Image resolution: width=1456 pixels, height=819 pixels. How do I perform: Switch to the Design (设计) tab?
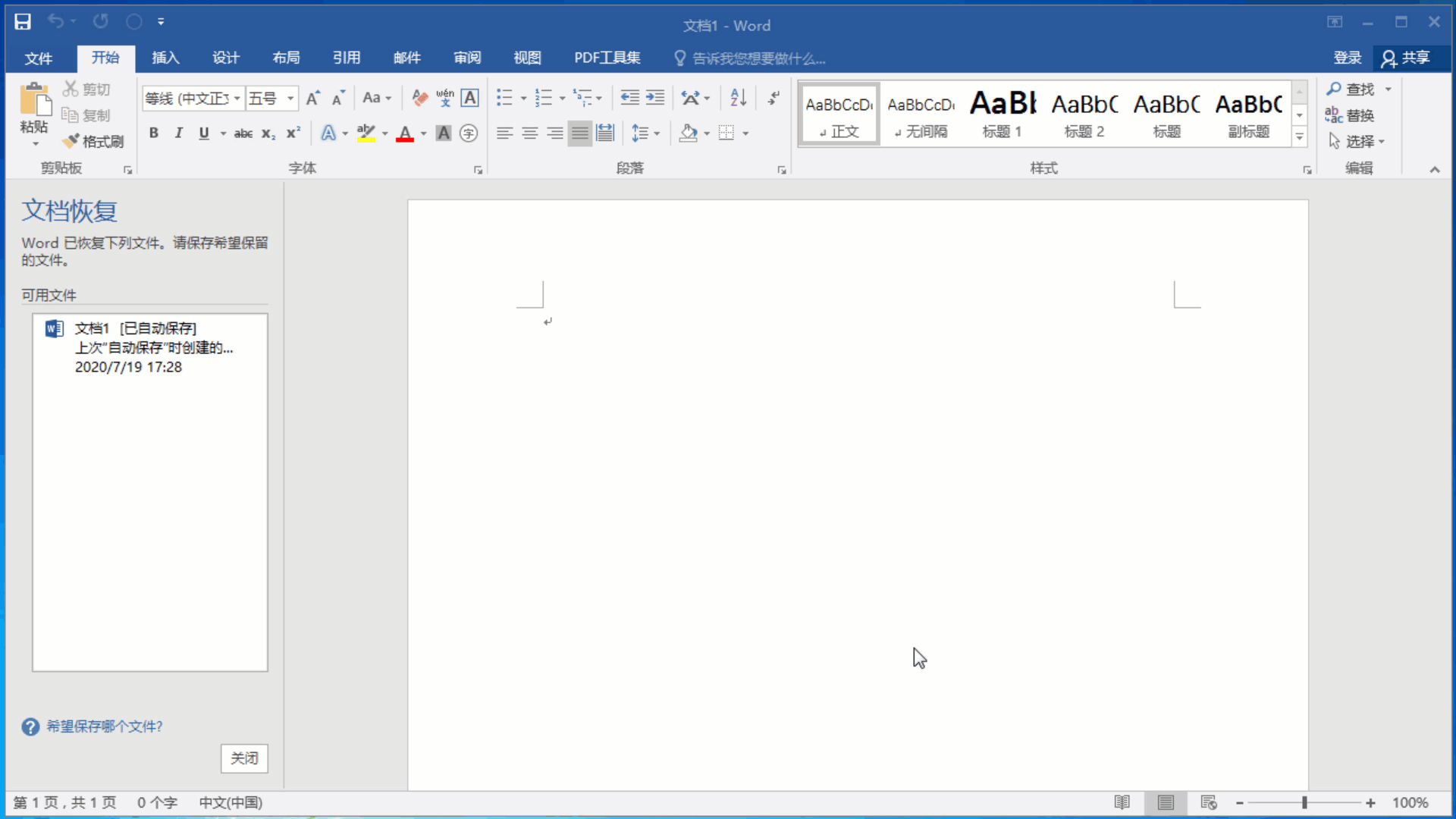tap(226, 58)
